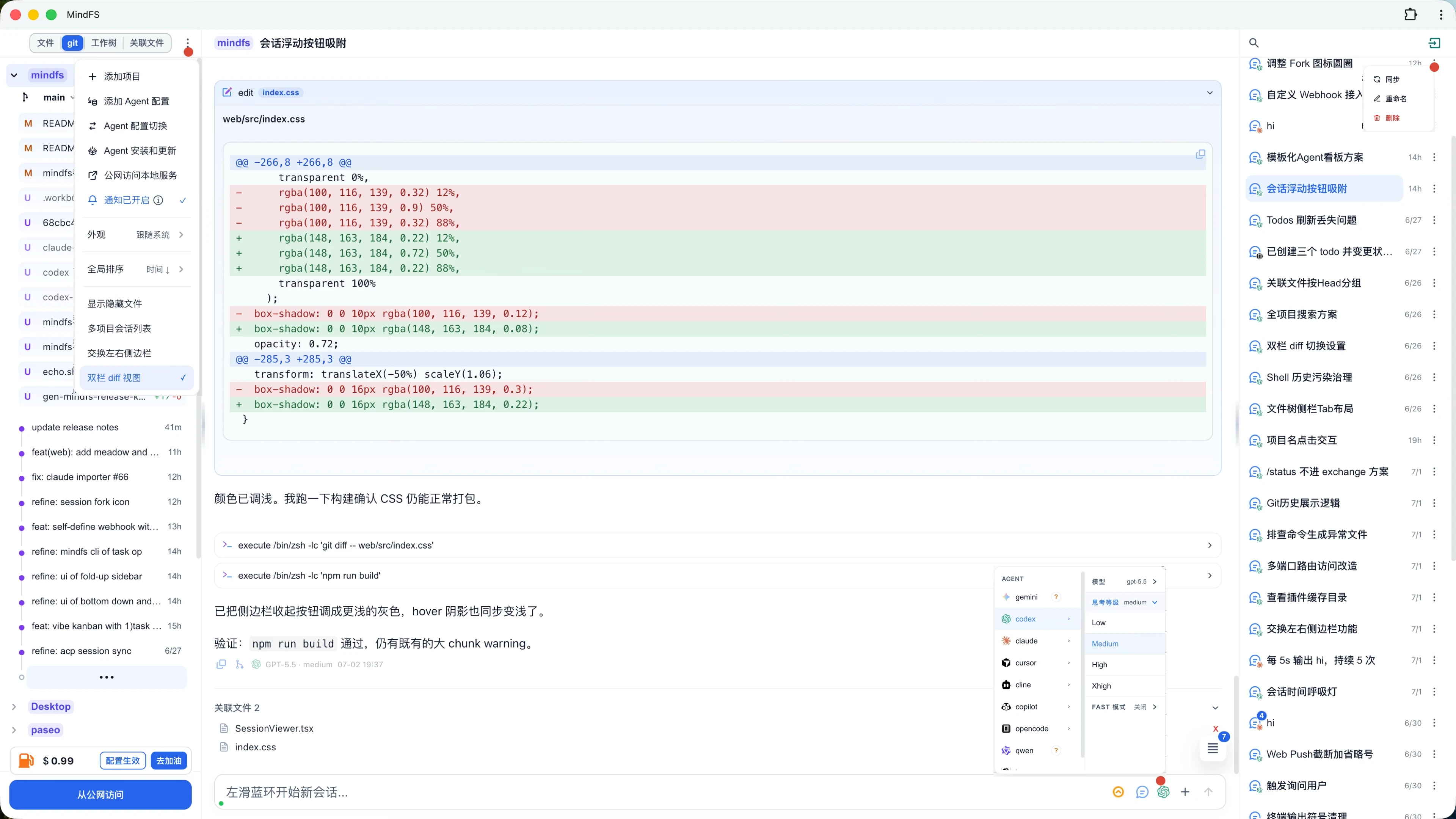
Task: Open the more menu for 模板化Agent看板方案
Action: (1434, 157)
